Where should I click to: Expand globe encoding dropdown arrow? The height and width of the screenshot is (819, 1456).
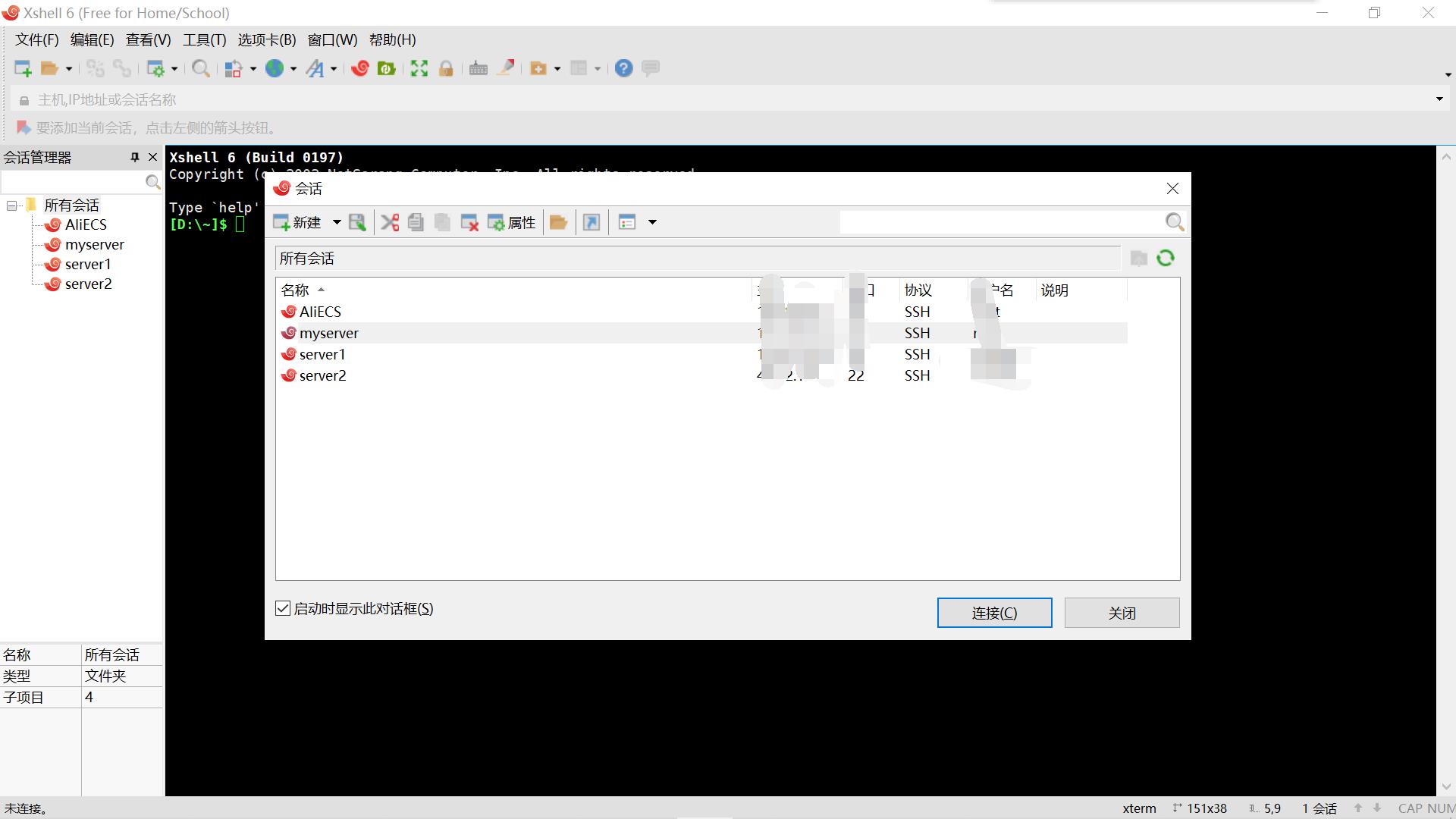click(293, 68)
